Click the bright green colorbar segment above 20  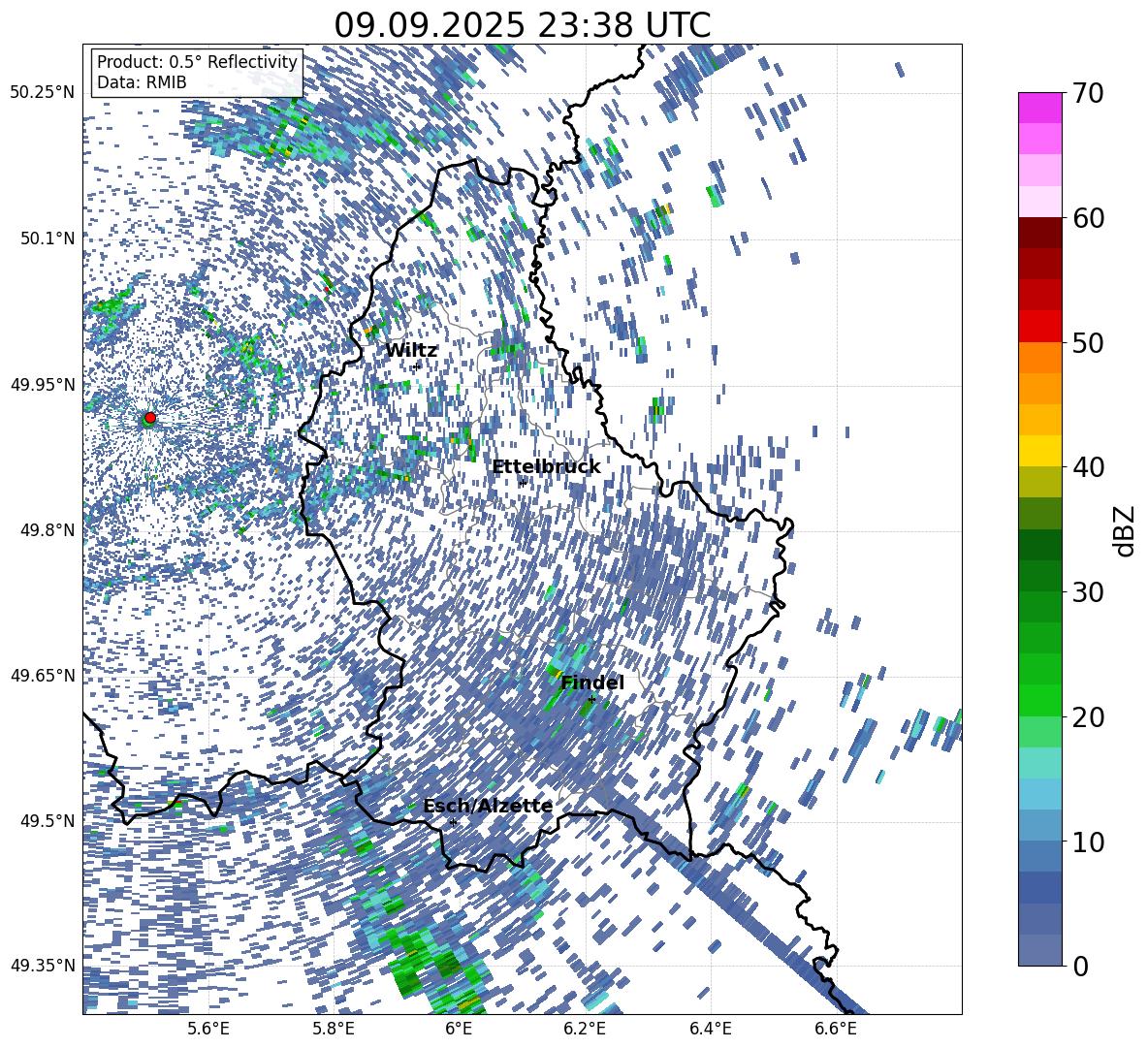(1039, 700)
